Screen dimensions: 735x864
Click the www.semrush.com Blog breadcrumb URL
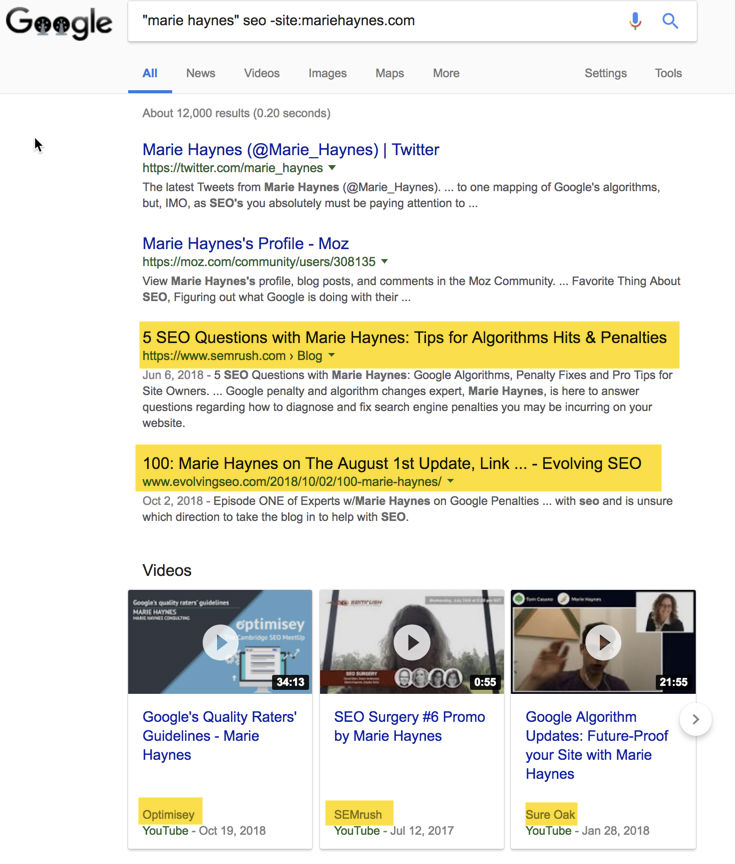click(232, 355)
